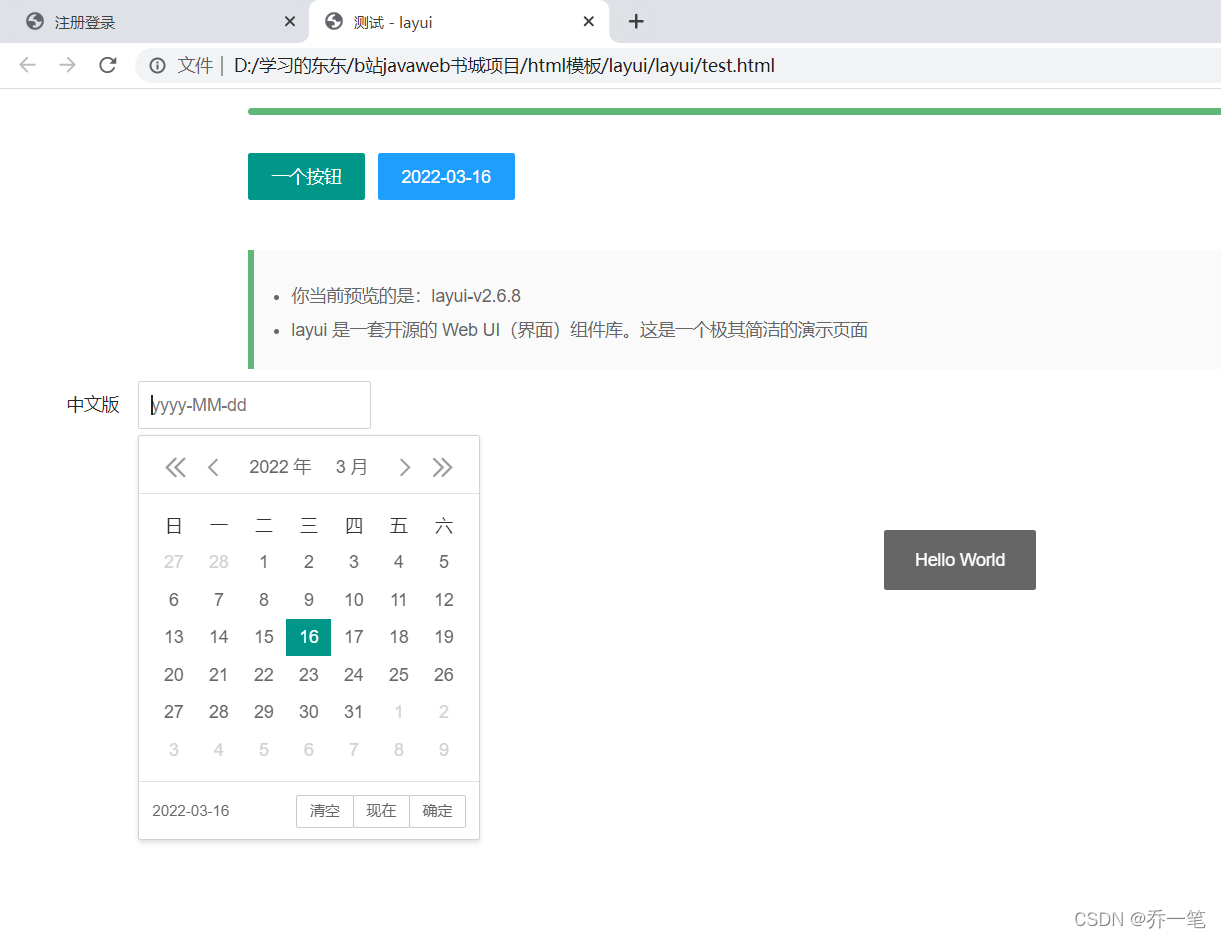Choose day 17 in calendar
The height and width of the screenshot is (938, 1221).
[354, 637]
